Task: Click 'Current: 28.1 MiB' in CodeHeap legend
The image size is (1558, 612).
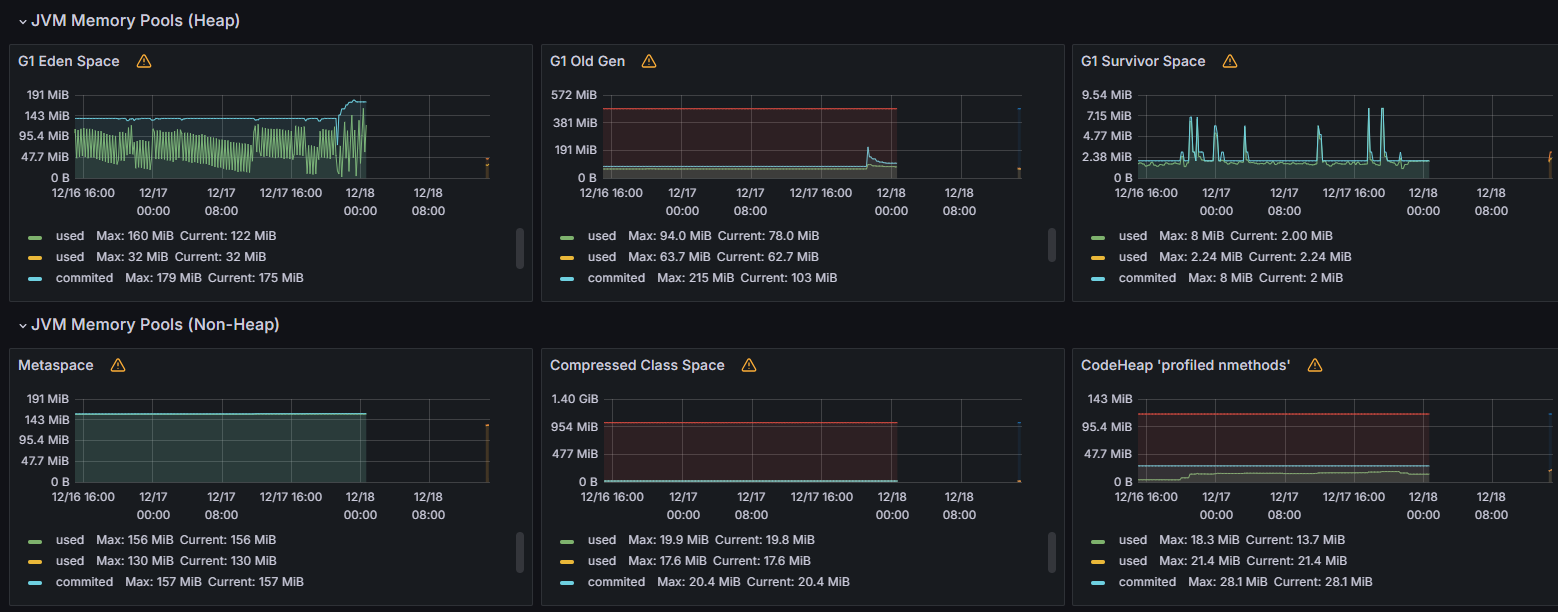Action: [1324, 581]
